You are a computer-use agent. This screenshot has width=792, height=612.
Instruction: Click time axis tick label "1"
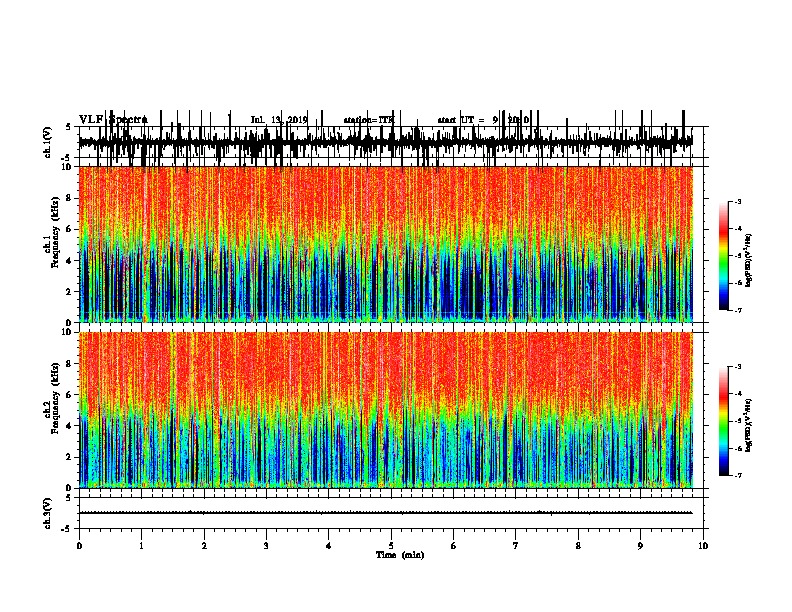(141, 546)
